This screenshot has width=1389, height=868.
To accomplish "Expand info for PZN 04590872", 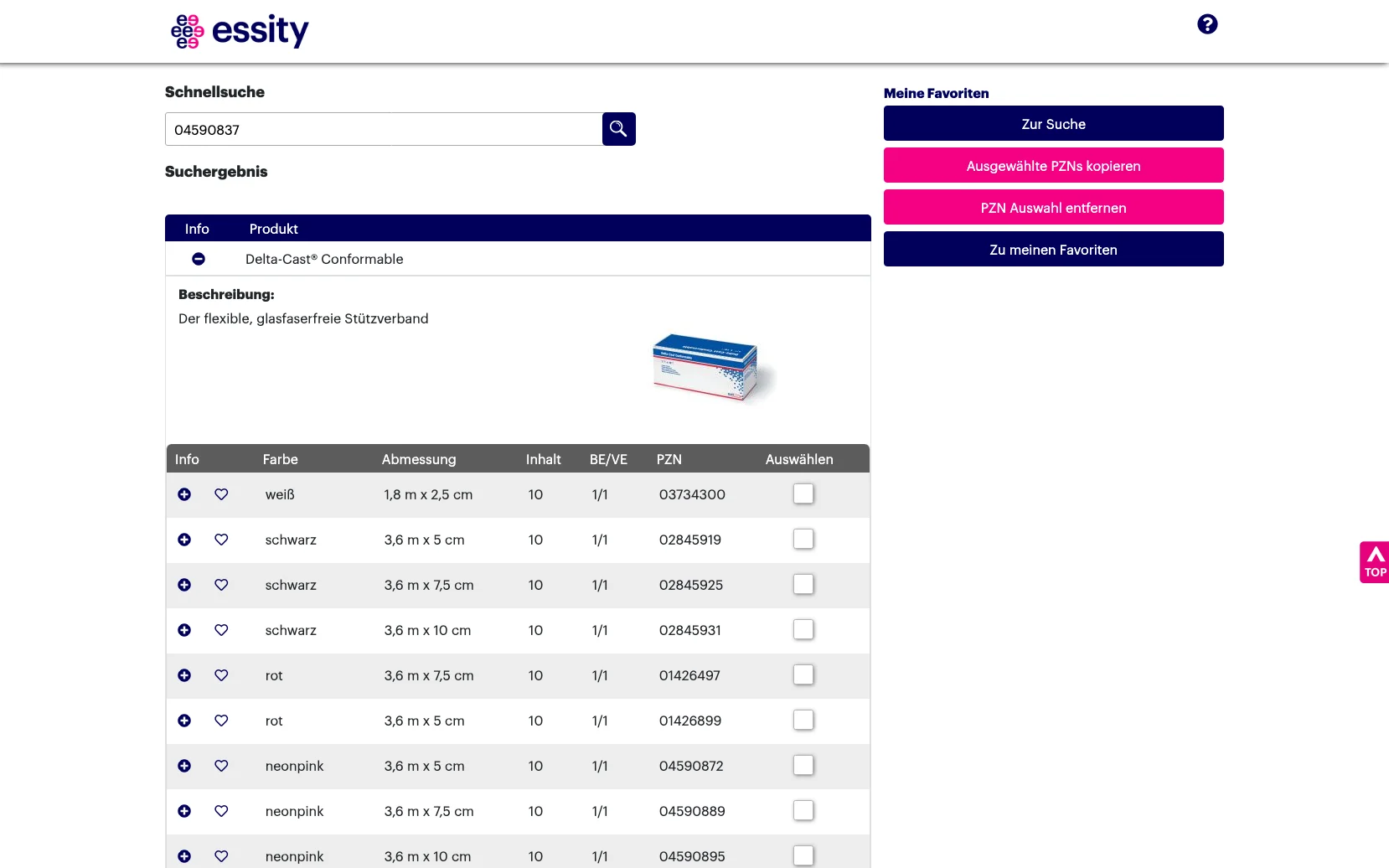I will (x=184, y=766).
